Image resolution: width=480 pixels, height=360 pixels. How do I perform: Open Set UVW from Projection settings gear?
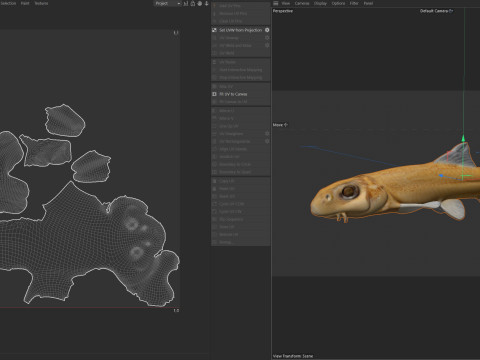tap(267, 30)
